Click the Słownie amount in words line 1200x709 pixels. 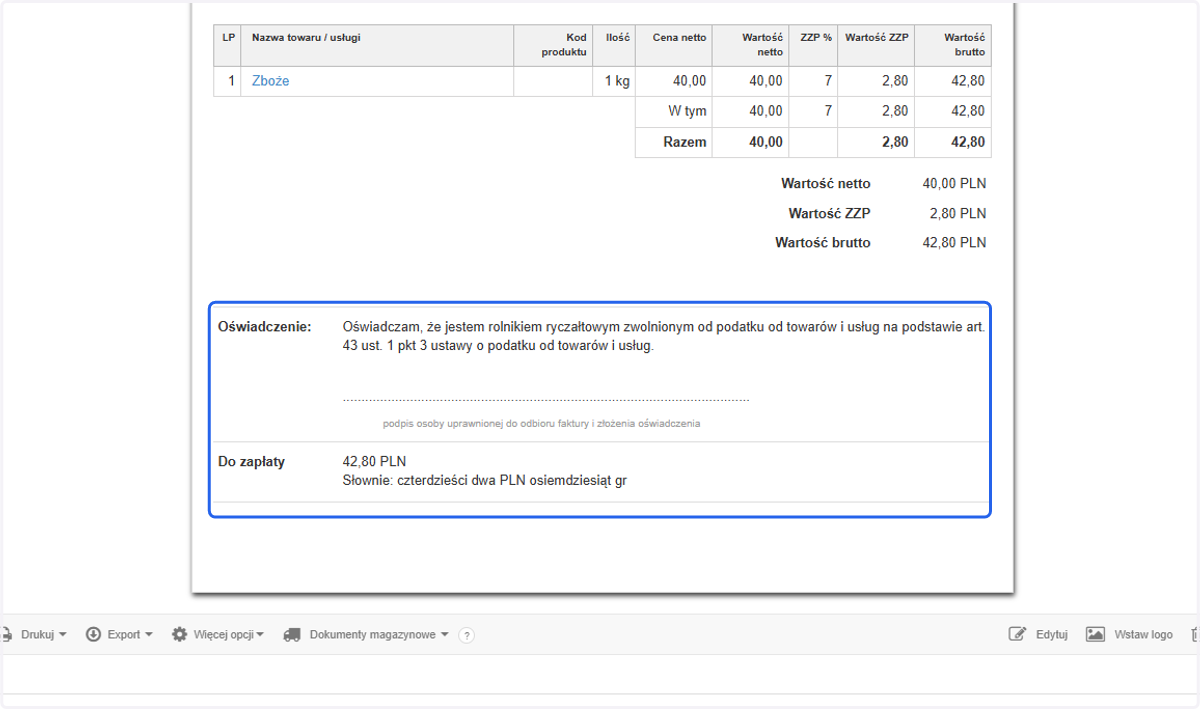[x=485, y=481]
